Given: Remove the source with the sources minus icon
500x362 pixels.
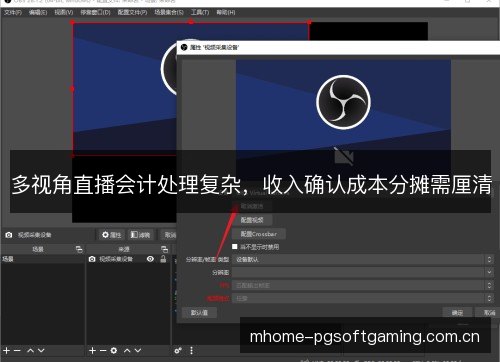Looking at the screenshot, I should 103,351.
